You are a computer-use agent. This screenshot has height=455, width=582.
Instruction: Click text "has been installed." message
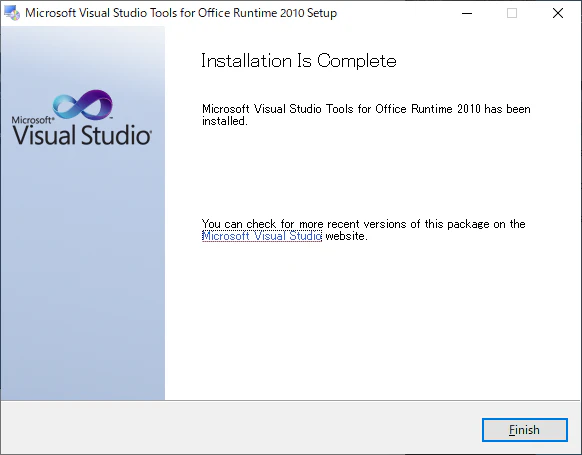pyautogui.click(x=366, y=115)
